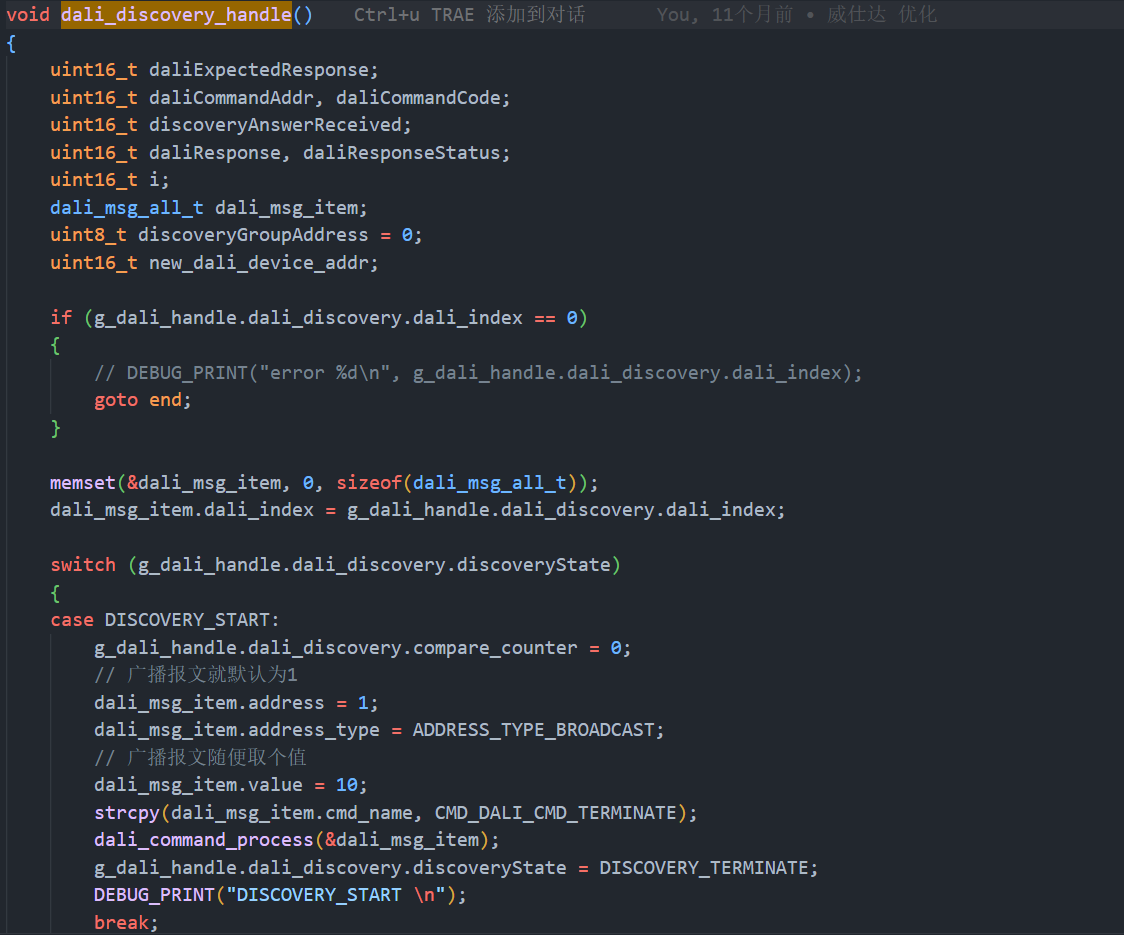Click the 'if' keyword of dali_index check

coord(61,318)
